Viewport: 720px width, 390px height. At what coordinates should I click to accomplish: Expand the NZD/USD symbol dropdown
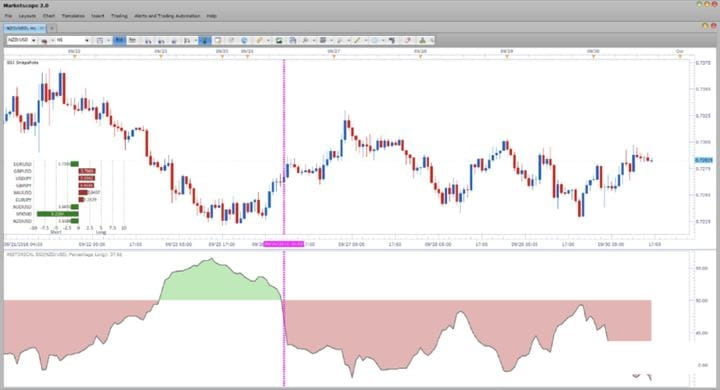(34, 40)
